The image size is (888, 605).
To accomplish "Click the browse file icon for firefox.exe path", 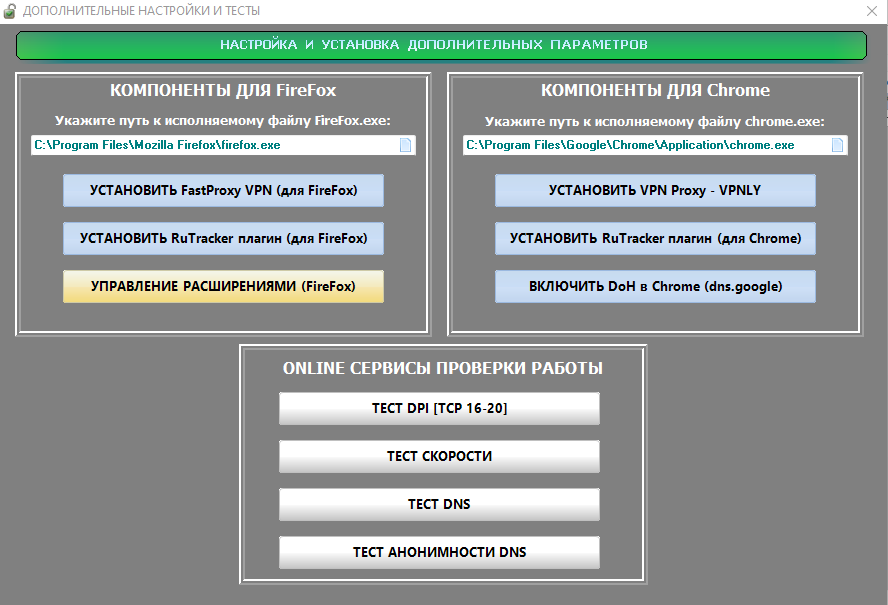I will [406, 145].
